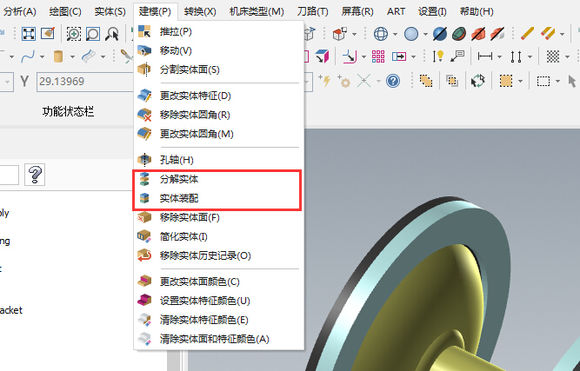Switch to wireframe globe display icon
Image resolution: width=580 pixels, height=371 pixels.
click(381, 34)
